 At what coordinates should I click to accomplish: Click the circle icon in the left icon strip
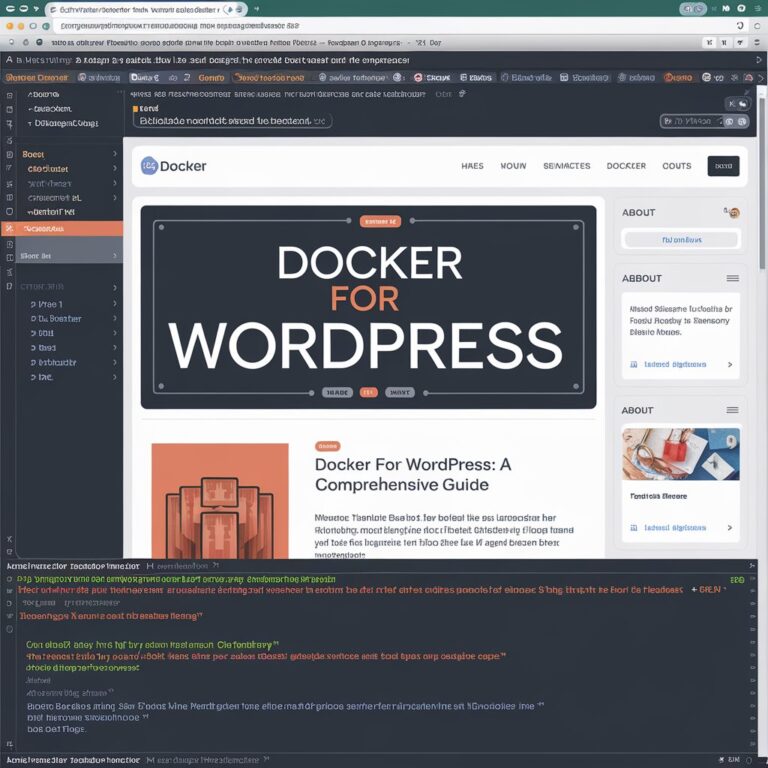[x=9, y=212]
